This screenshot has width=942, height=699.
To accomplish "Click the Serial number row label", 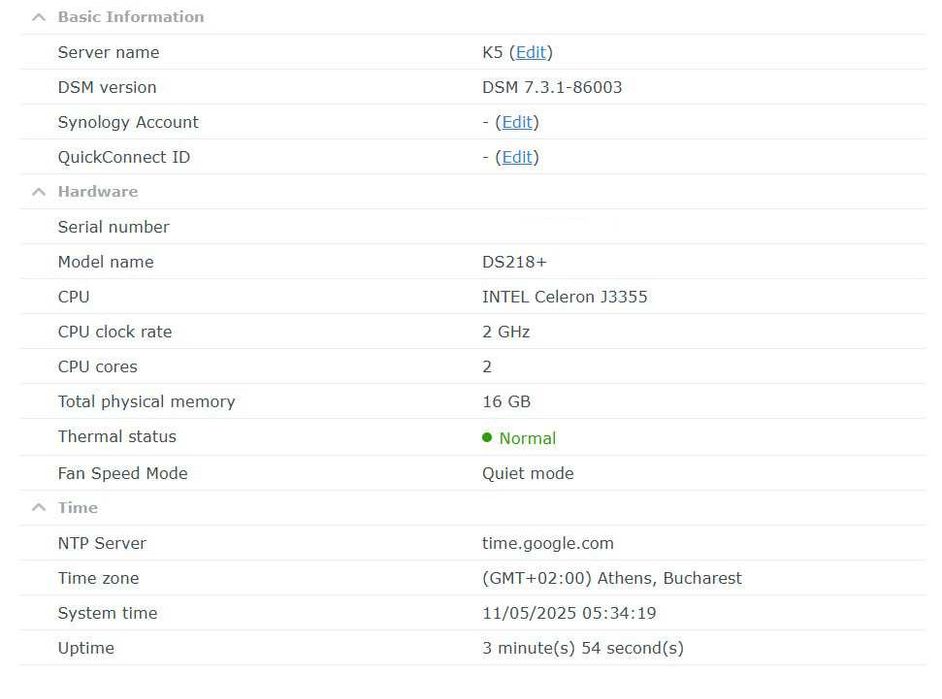I will [113, 227].
